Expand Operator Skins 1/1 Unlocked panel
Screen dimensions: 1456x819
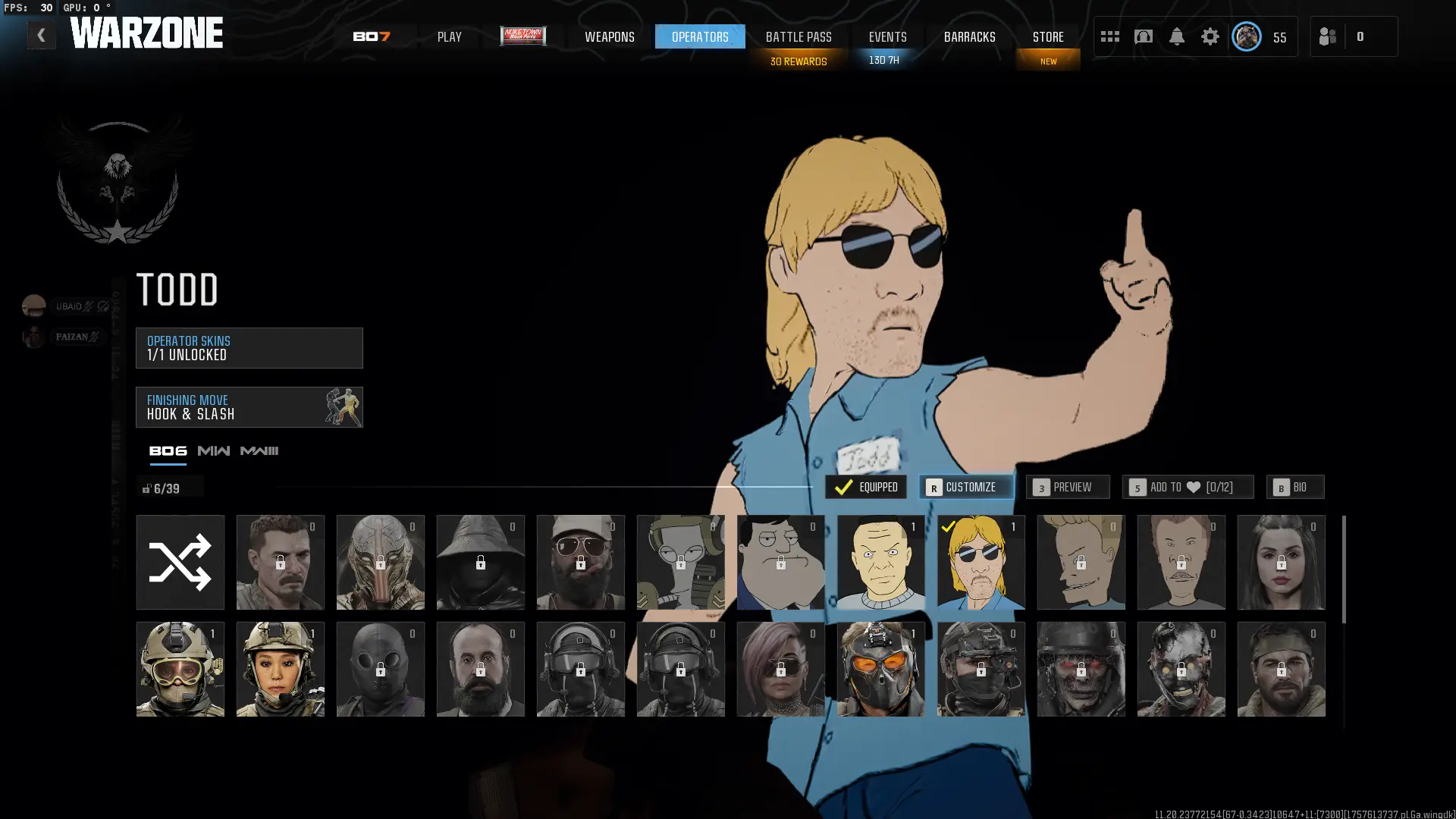[x=249, y=348]
